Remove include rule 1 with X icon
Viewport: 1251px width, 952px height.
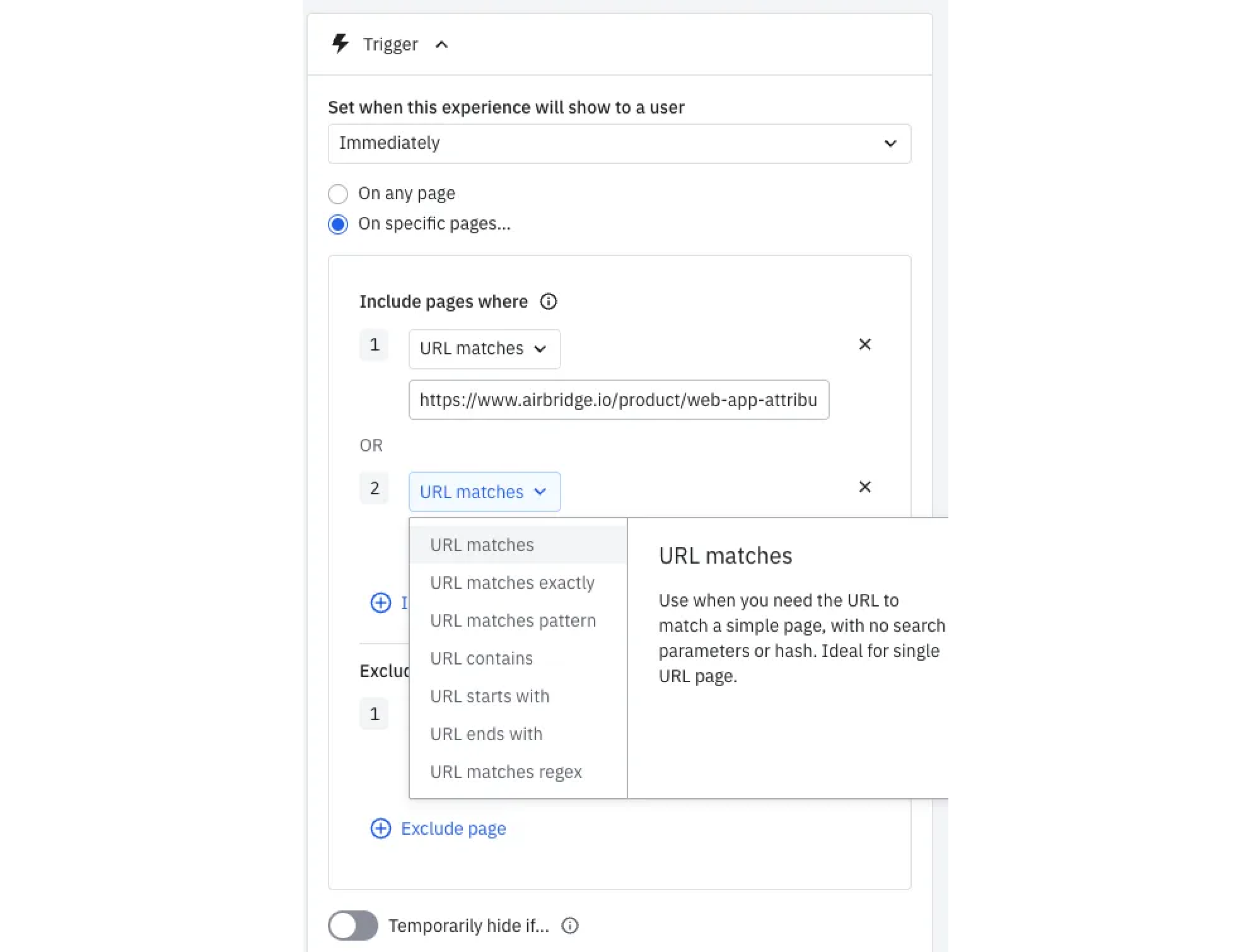coord(865,344)
